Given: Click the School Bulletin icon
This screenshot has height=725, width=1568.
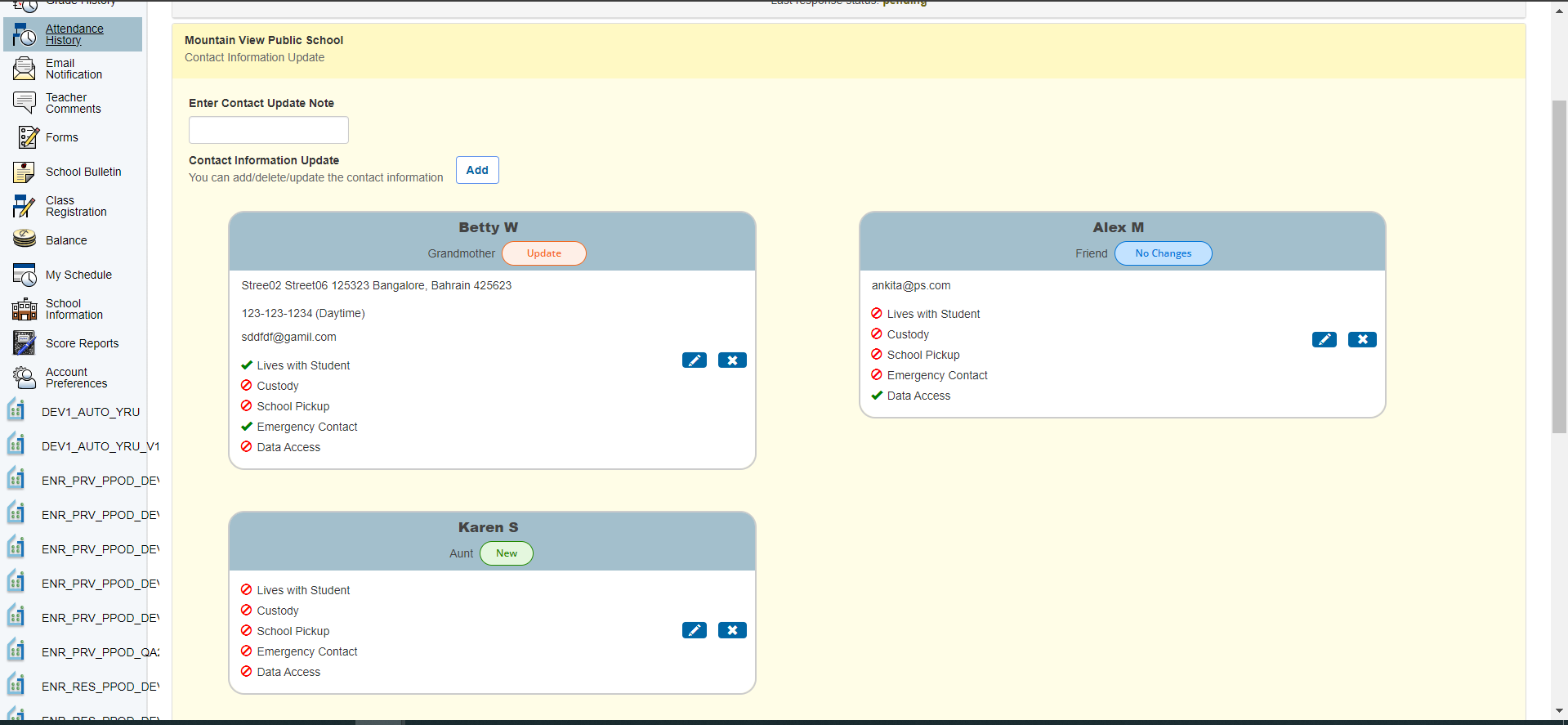Looking at the screenshot, I should (x=25, y=172).
